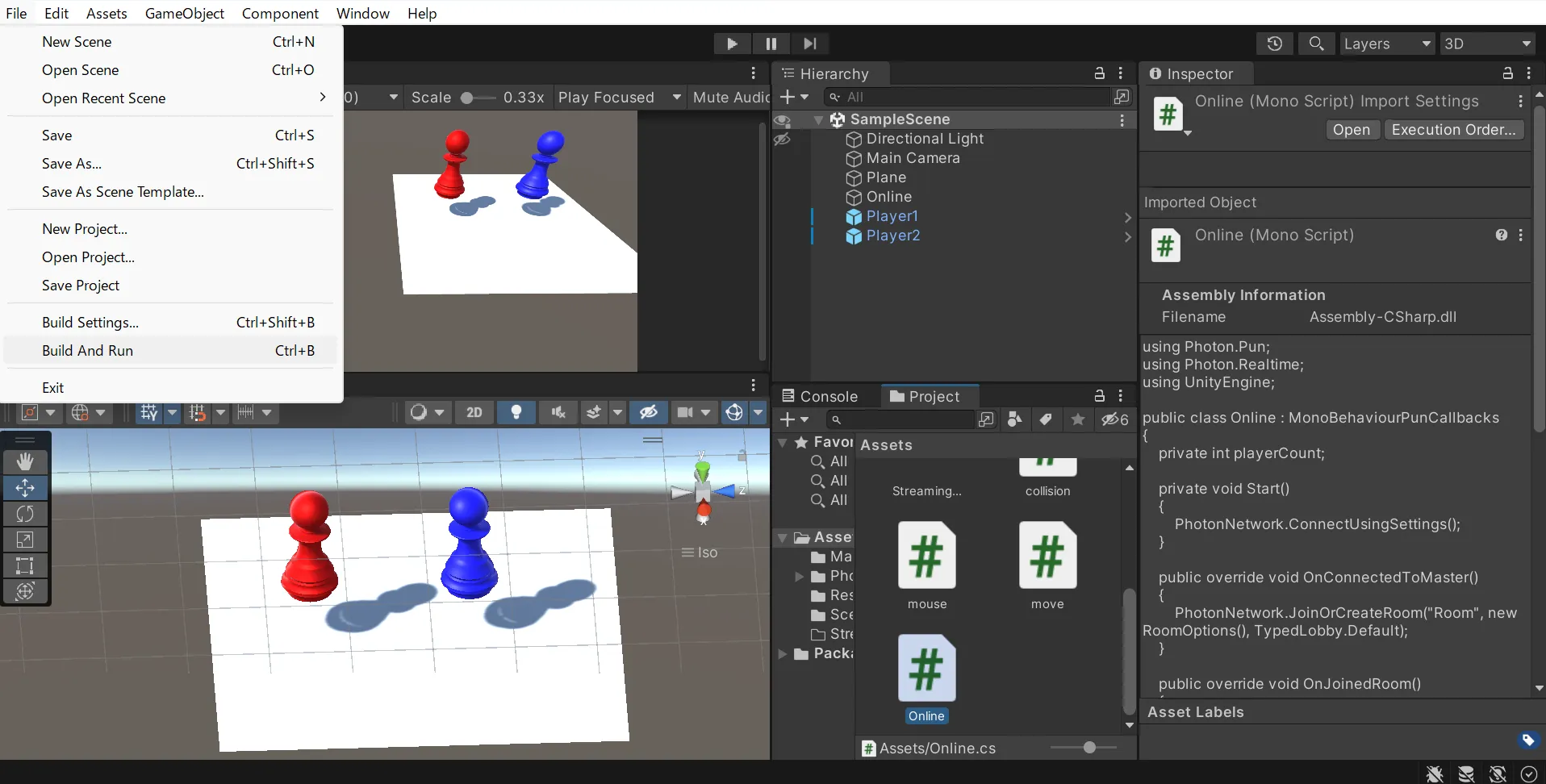
Task: Toggle the Inspector lock
Action: click(1508, 73)
